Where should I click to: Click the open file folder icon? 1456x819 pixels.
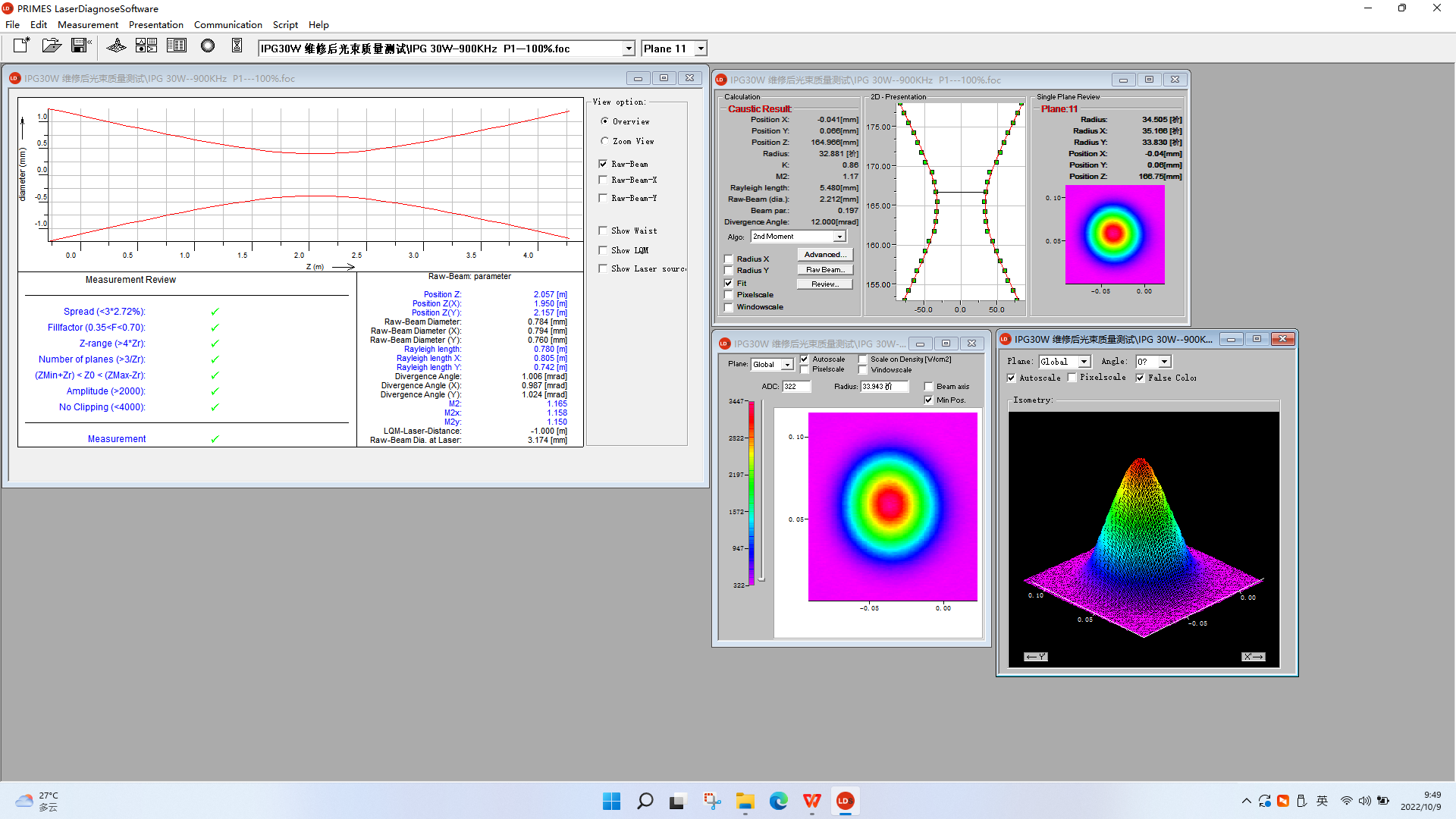[x=51, y=46]
